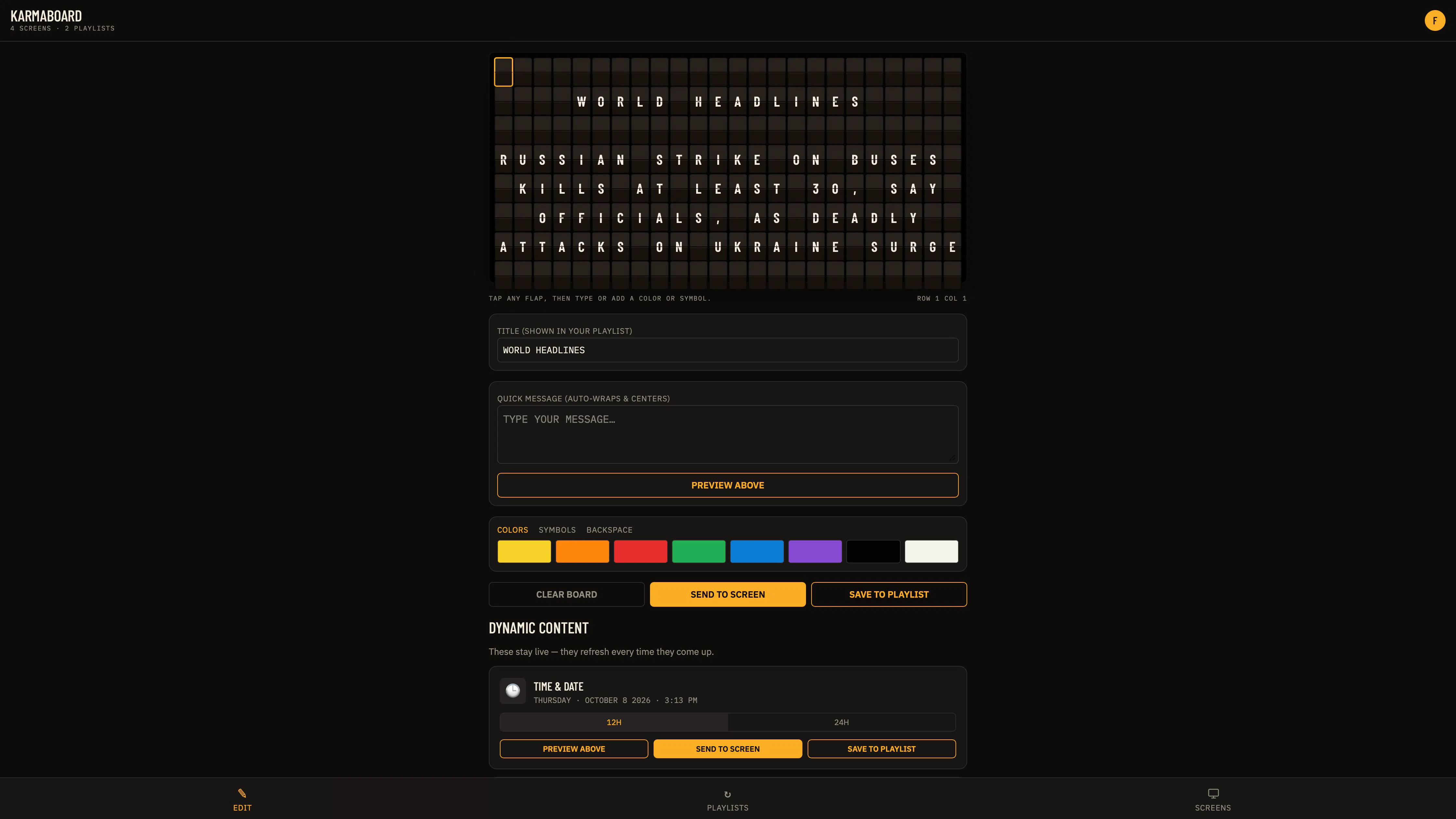
Task: Click the clock icon in Time & Date
Action: pos(513,691)
